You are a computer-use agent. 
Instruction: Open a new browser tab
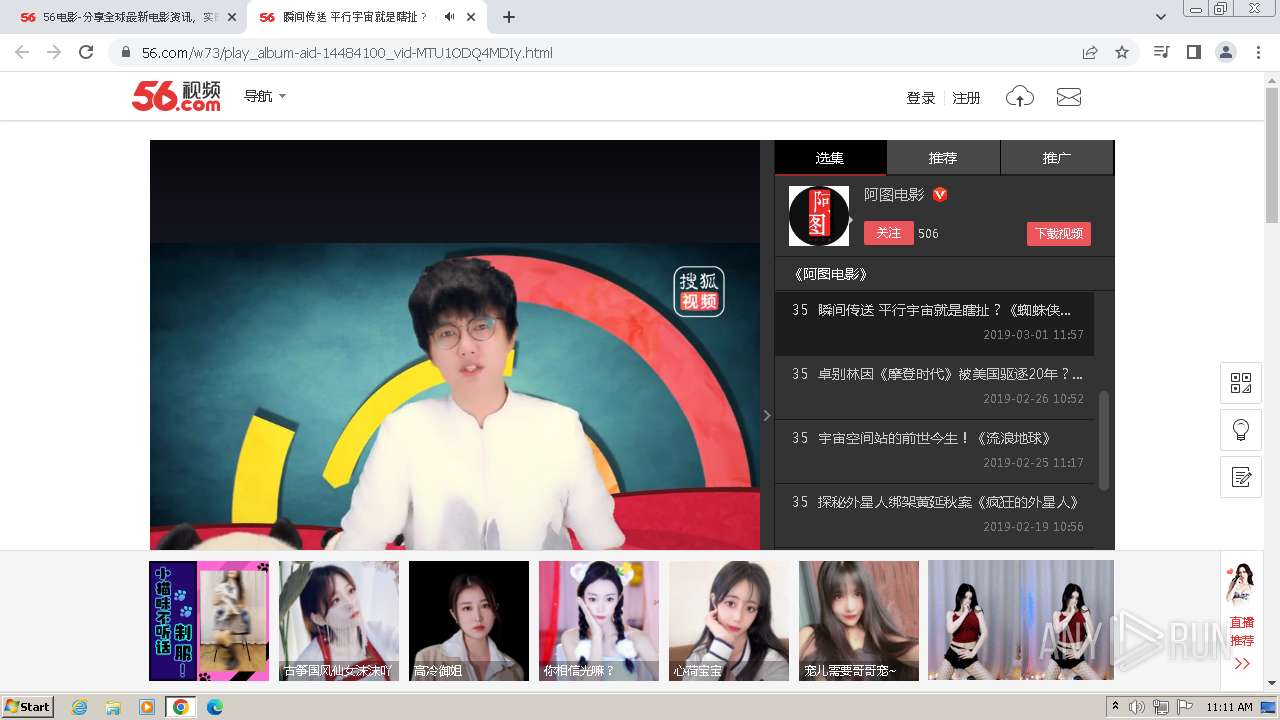[x=509, y=17]
